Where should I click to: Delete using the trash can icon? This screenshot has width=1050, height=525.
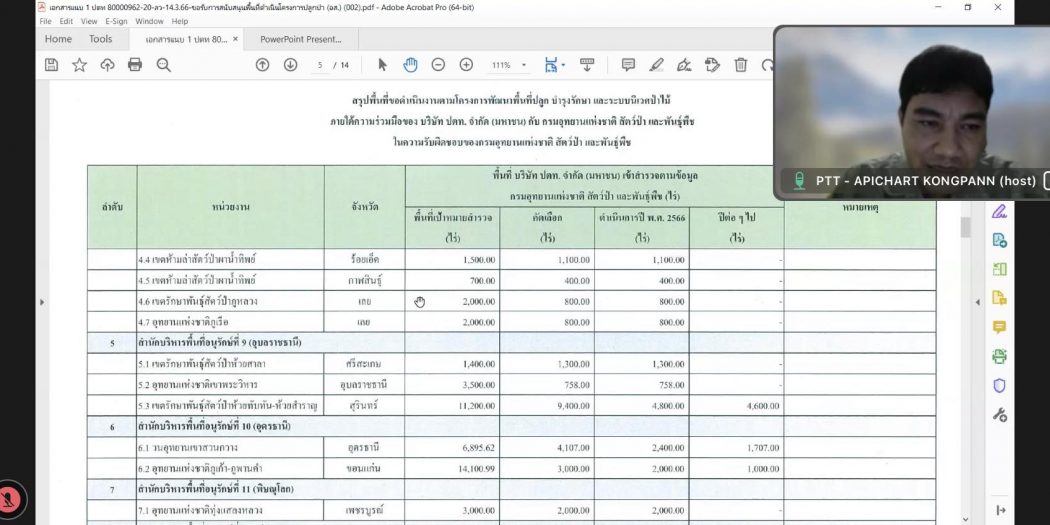coord(741,65)
